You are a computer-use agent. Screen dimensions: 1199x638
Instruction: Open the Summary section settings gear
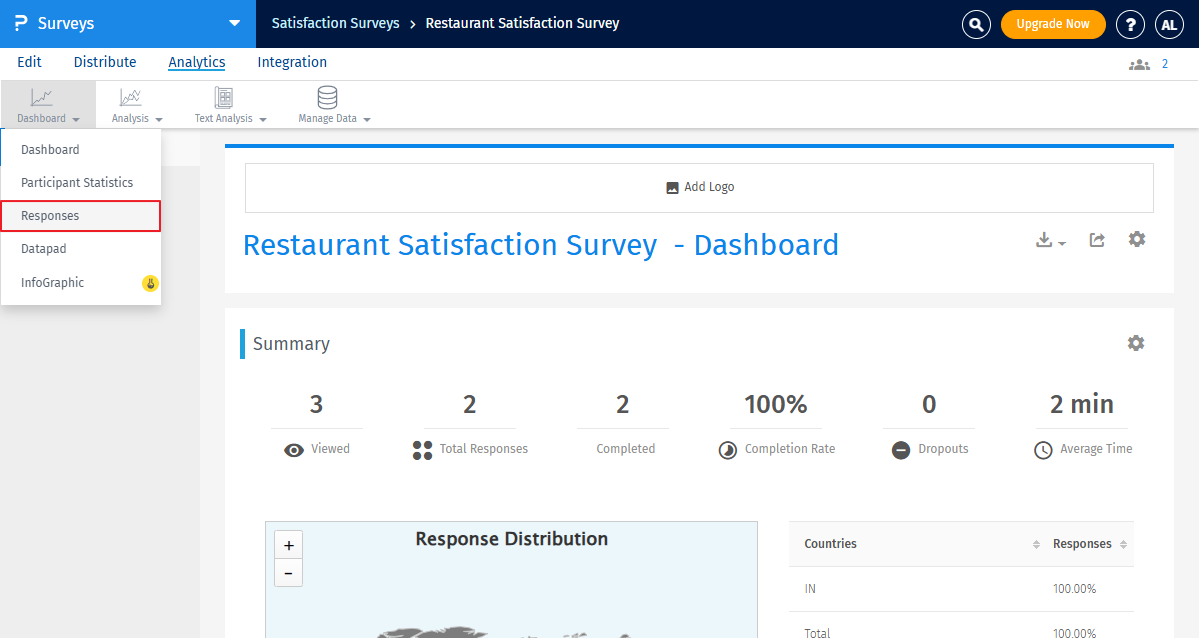1136,343
